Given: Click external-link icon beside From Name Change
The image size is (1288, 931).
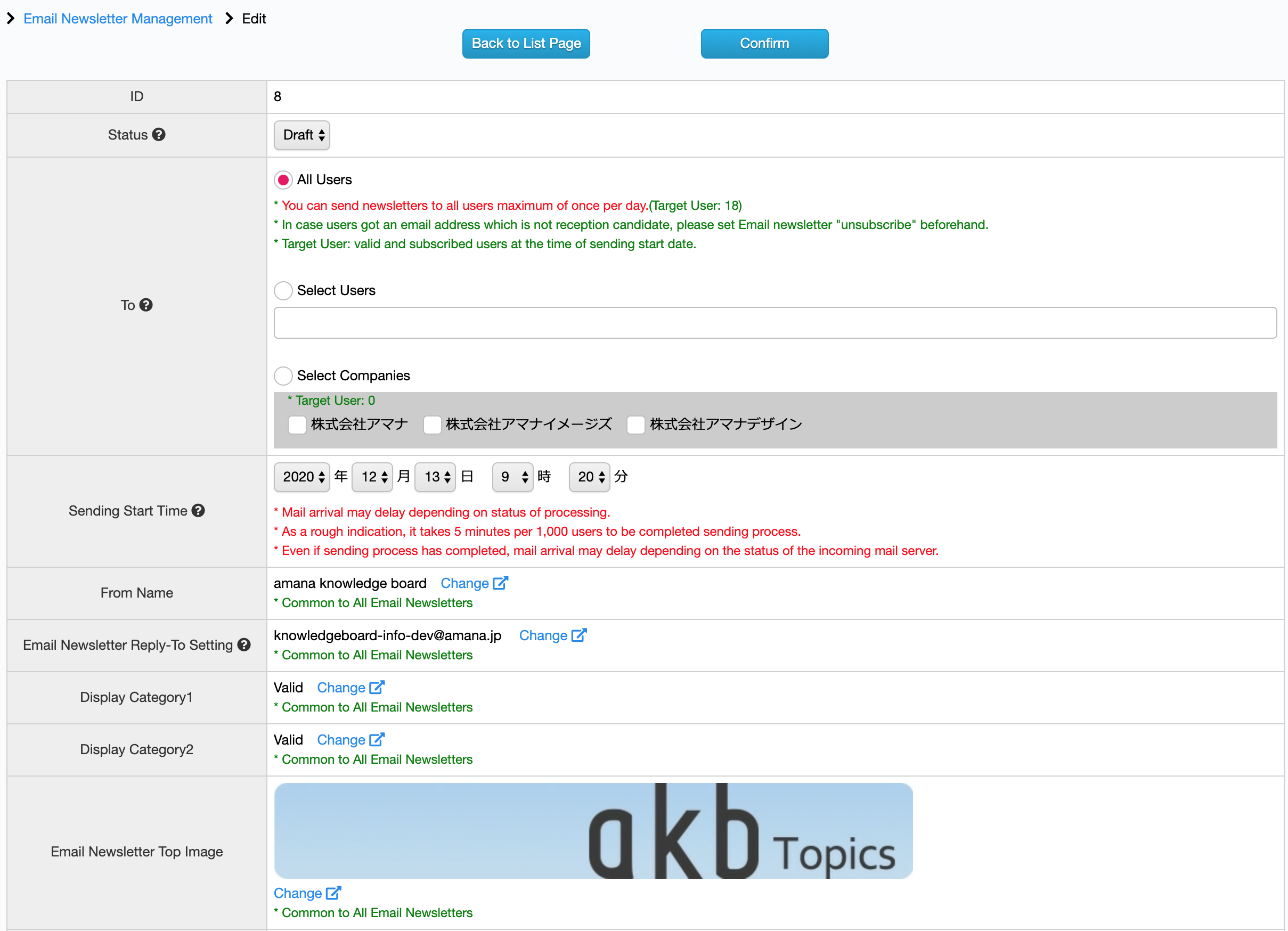Looking at the screenshot, I should point(500,583).
